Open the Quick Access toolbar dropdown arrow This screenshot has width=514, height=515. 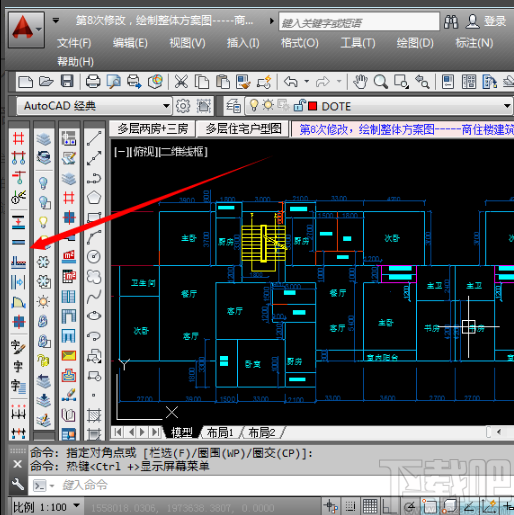[x=56, y=21]
